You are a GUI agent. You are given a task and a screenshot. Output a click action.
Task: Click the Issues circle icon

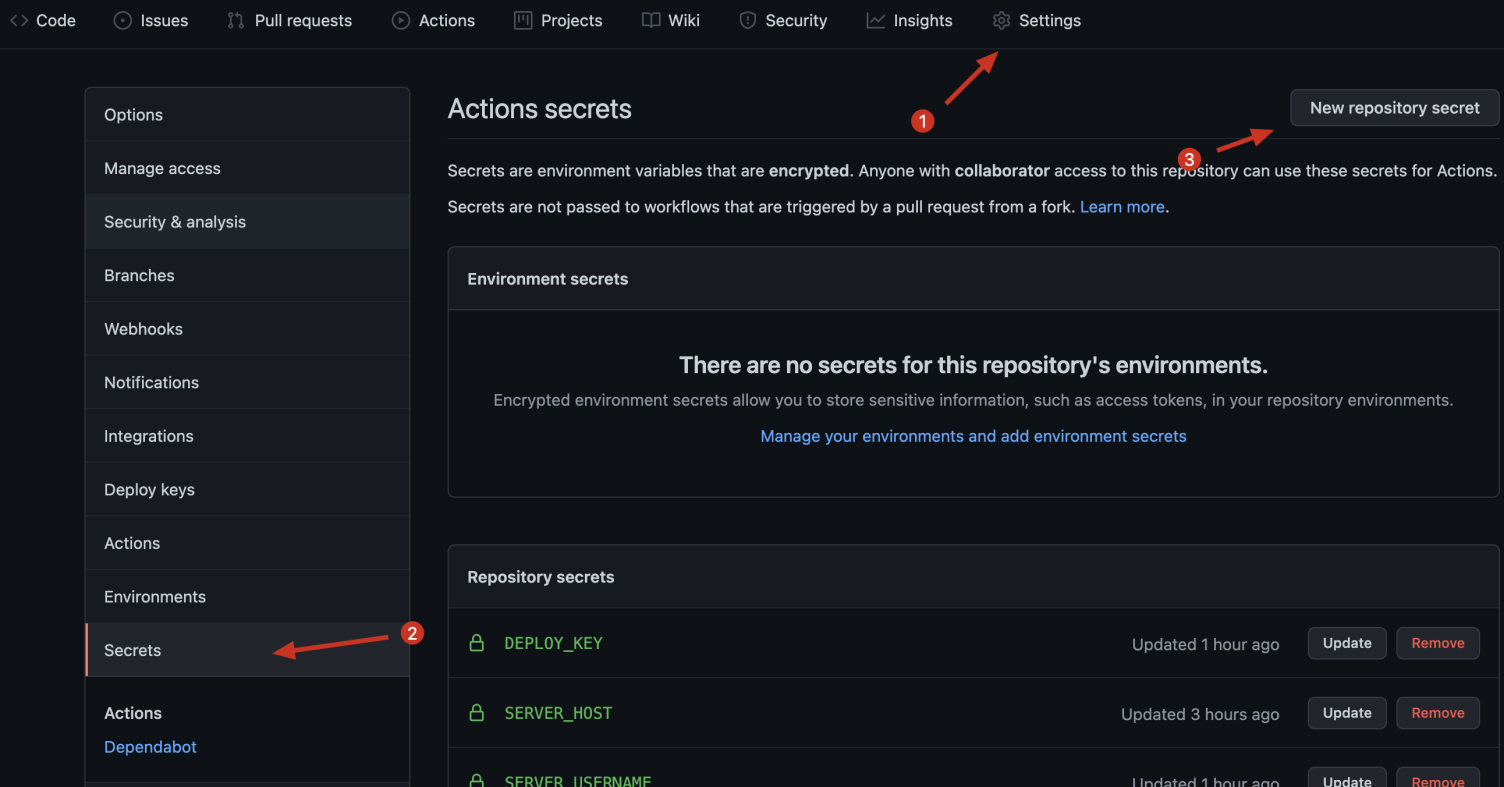122,20
